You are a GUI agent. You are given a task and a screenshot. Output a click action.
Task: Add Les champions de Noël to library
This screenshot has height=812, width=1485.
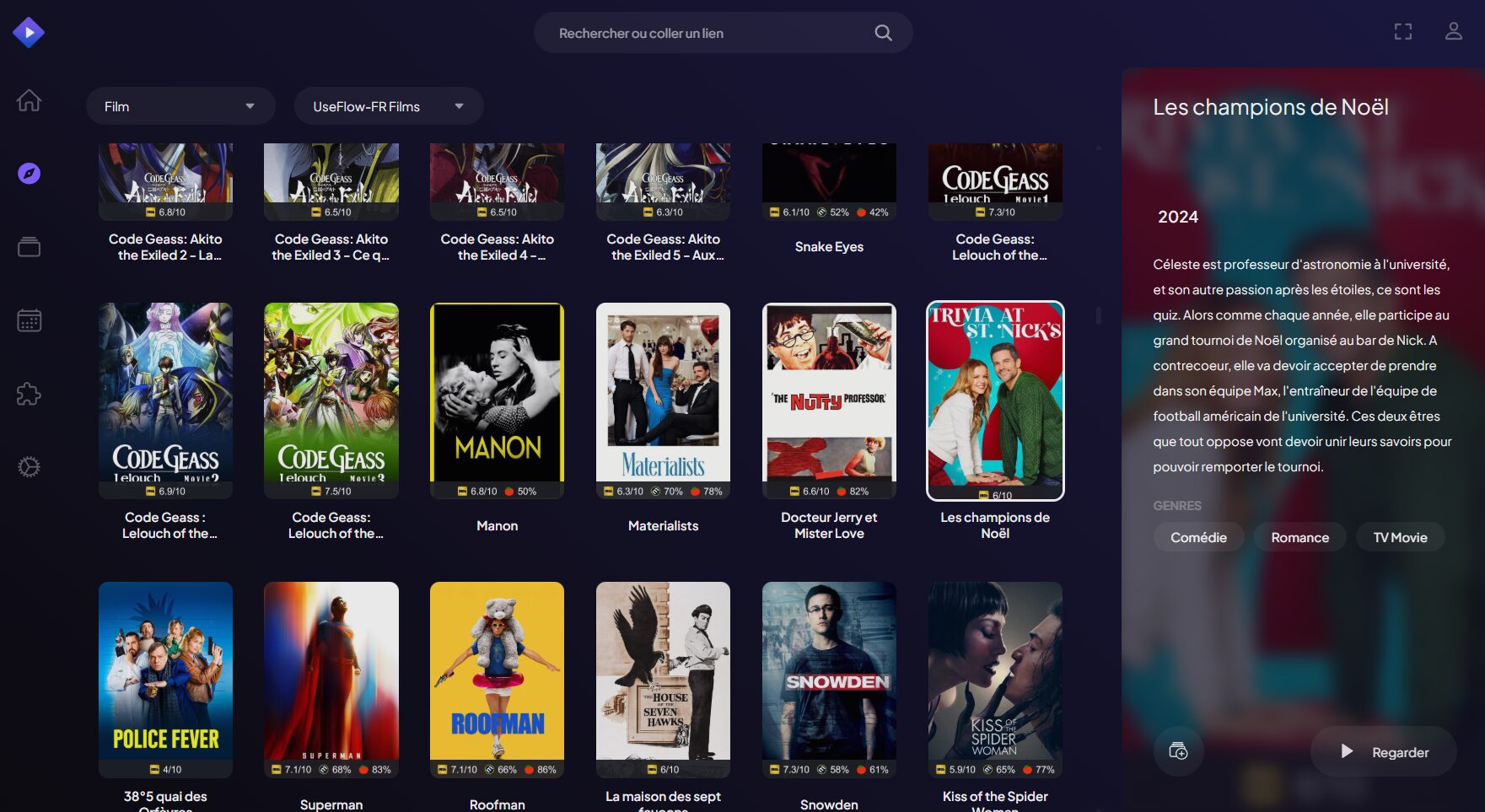click(x=1178, y=751)
